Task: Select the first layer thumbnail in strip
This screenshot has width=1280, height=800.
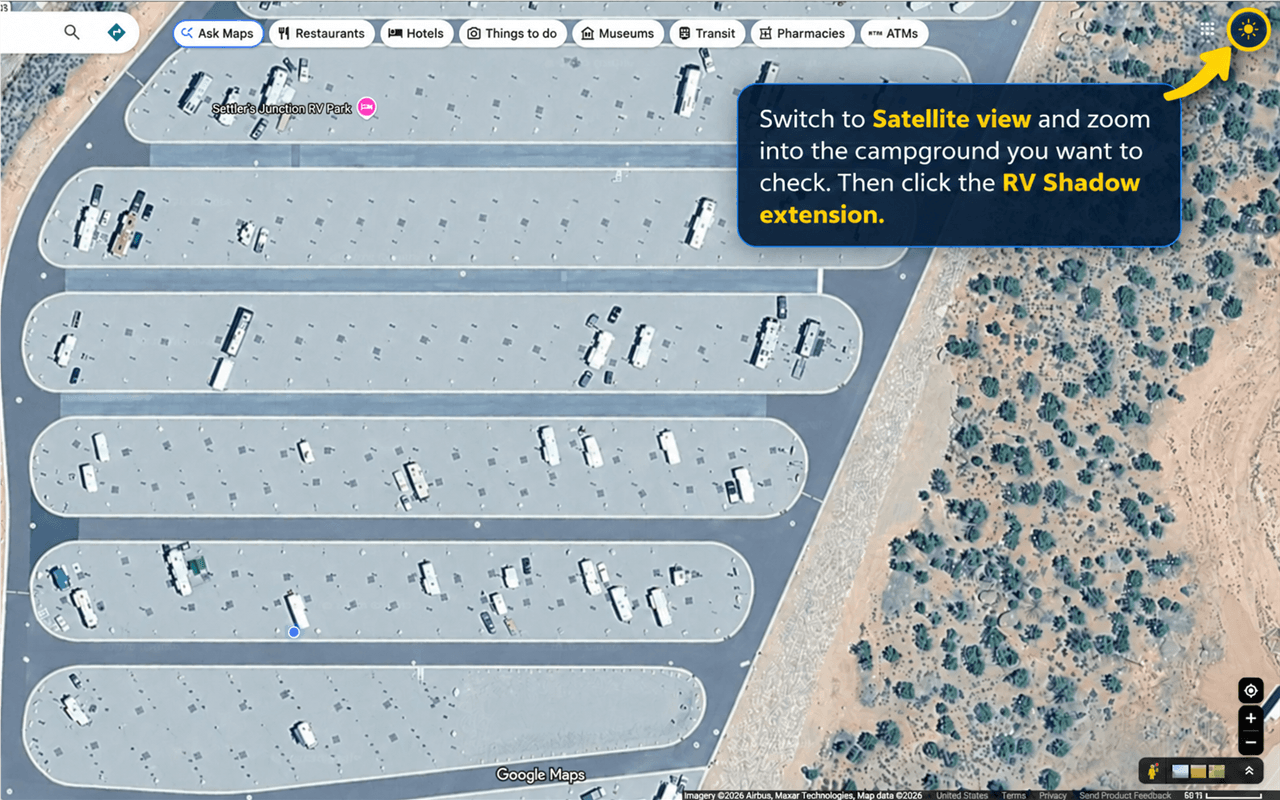Action: click(1181, 771)
